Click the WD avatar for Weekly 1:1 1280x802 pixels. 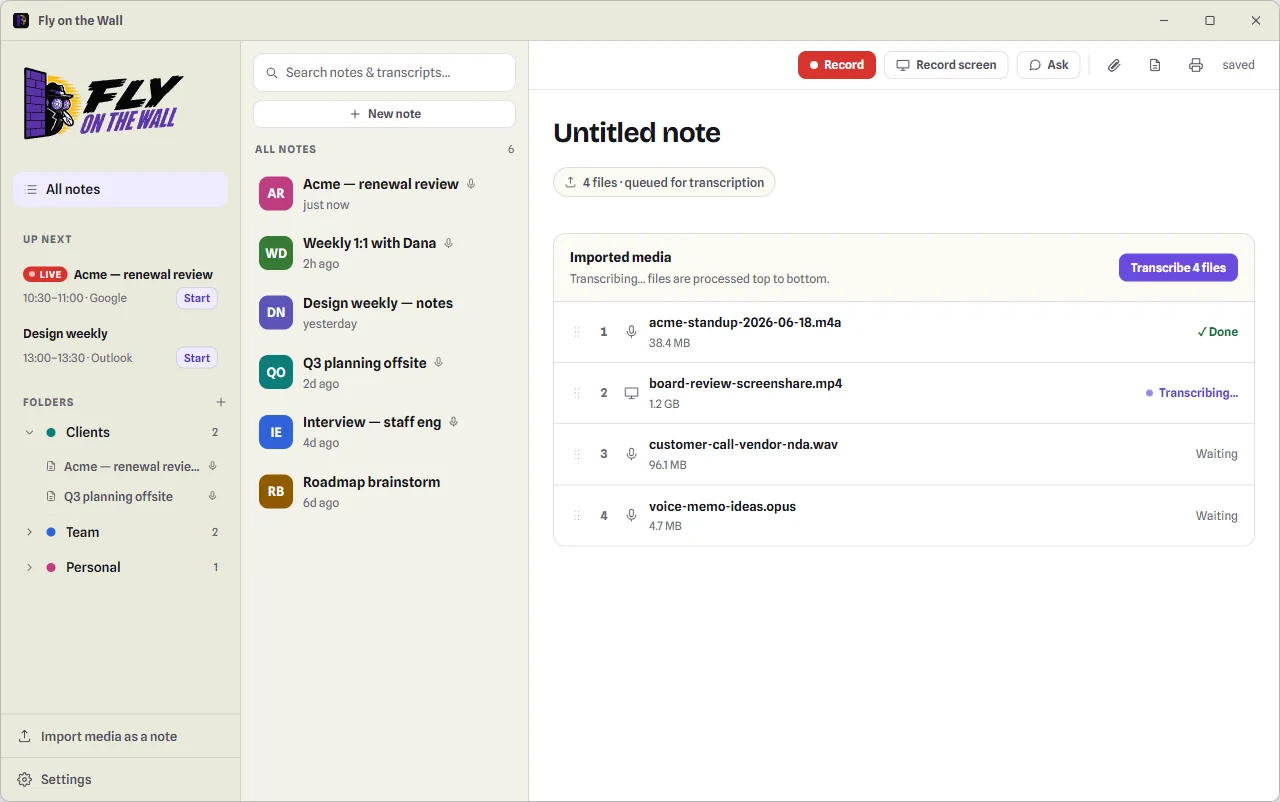point(276,253)
